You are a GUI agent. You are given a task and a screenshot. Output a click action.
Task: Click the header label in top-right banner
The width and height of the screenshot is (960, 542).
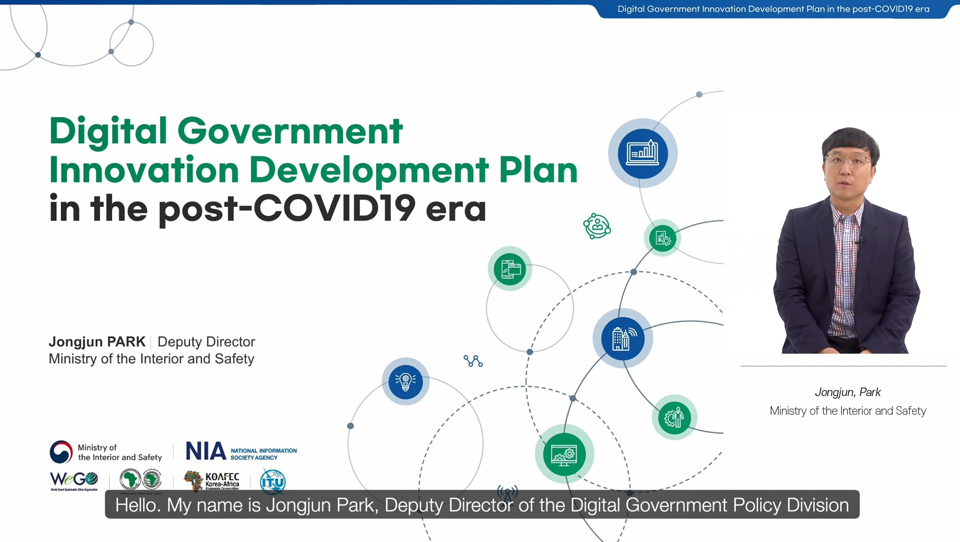pyautogui.click(x=773, y=9)
